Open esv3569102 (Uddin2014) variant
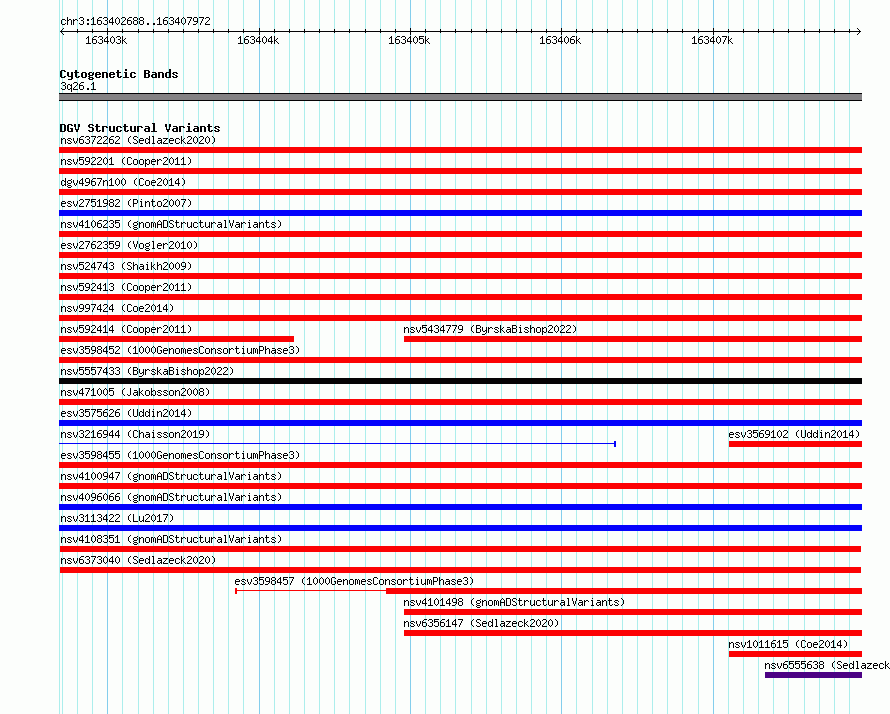The width and height of the screenshot is (890, 714). pyautogui.click(x=794, y=434)
